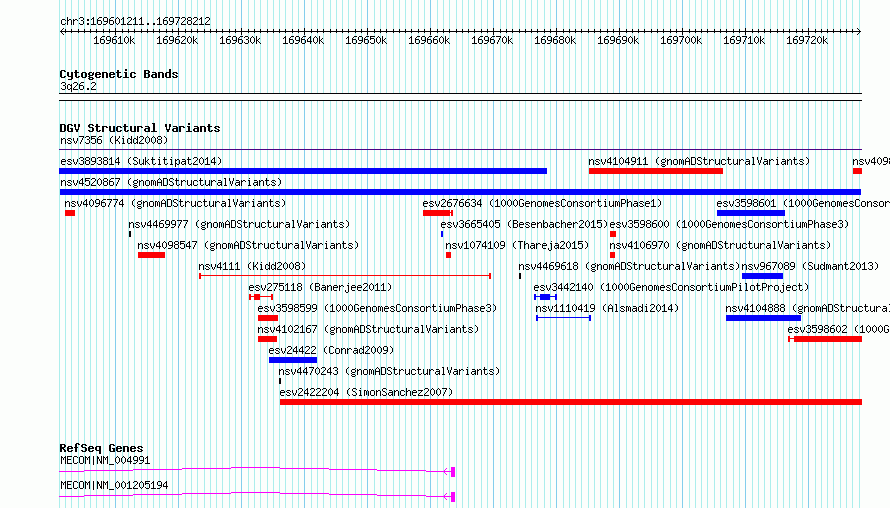Click the 169610k ruler tick label
The image size is (890, 508).
tap(114, 40)
